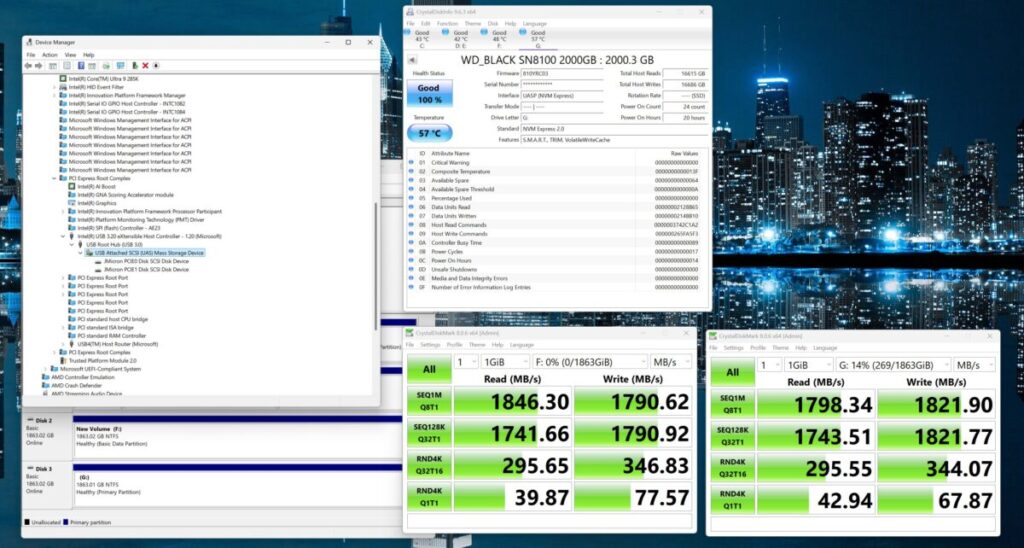The width and height of the screenshot is (1024, 548).
Task: Click the disable device down-arrow toolbar icon
Action: 156,65
